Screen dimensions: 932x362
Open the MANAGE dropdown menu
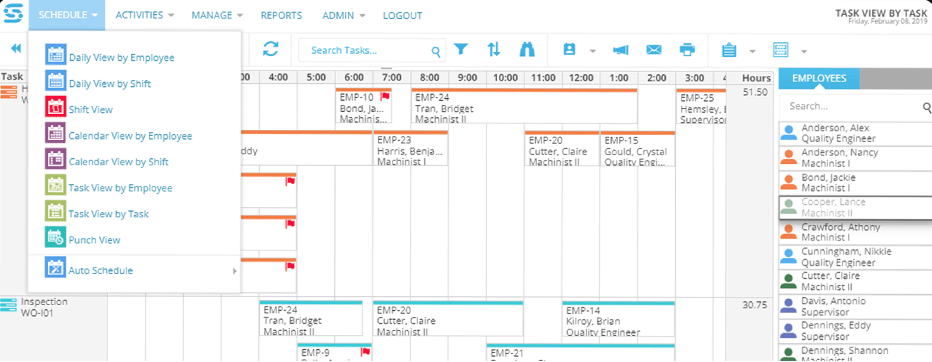coord(217,15)
